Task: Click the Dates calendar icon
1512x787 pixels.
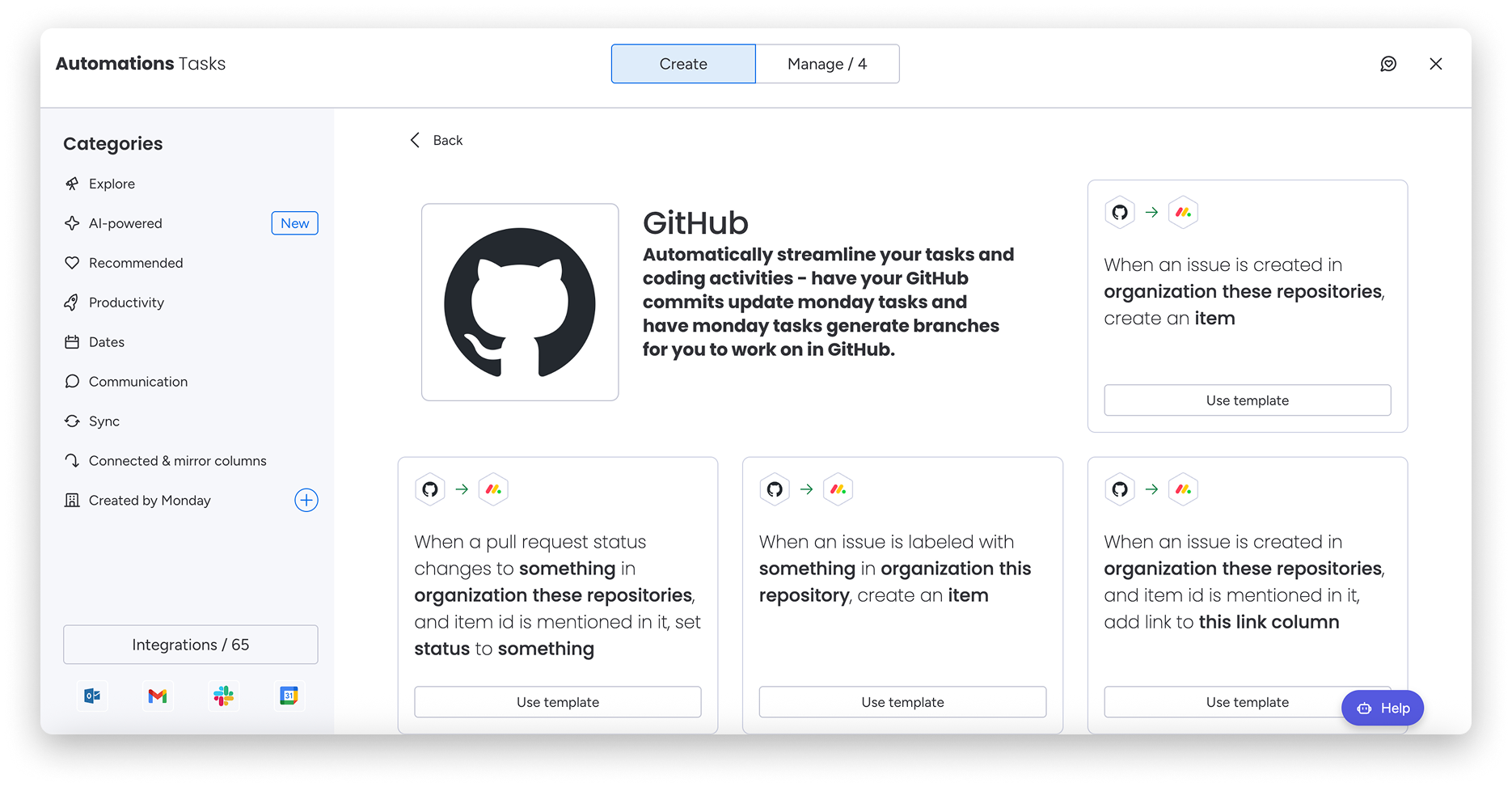Action: [x=72, y=341]
